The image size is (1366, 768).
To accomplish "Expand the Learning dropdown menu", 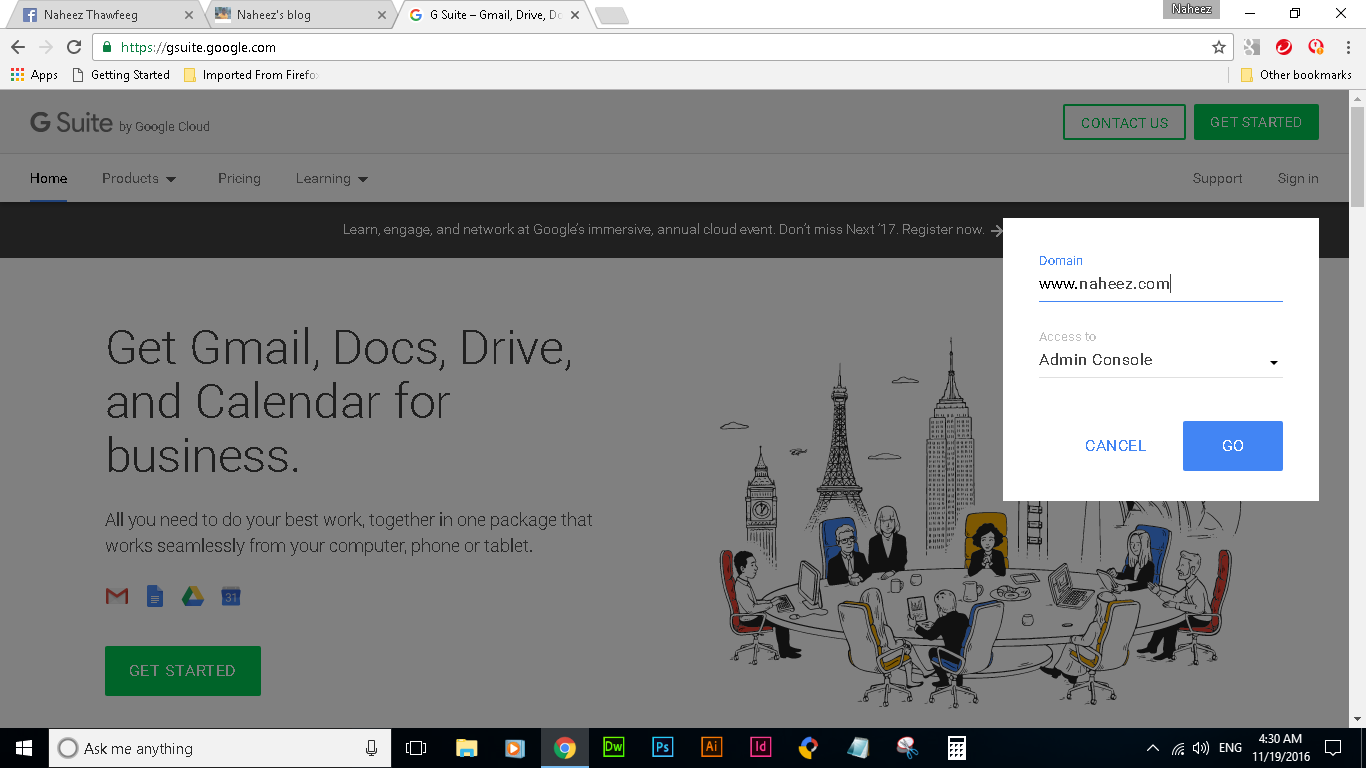I will pyautogui.click(x=332, y=178).
